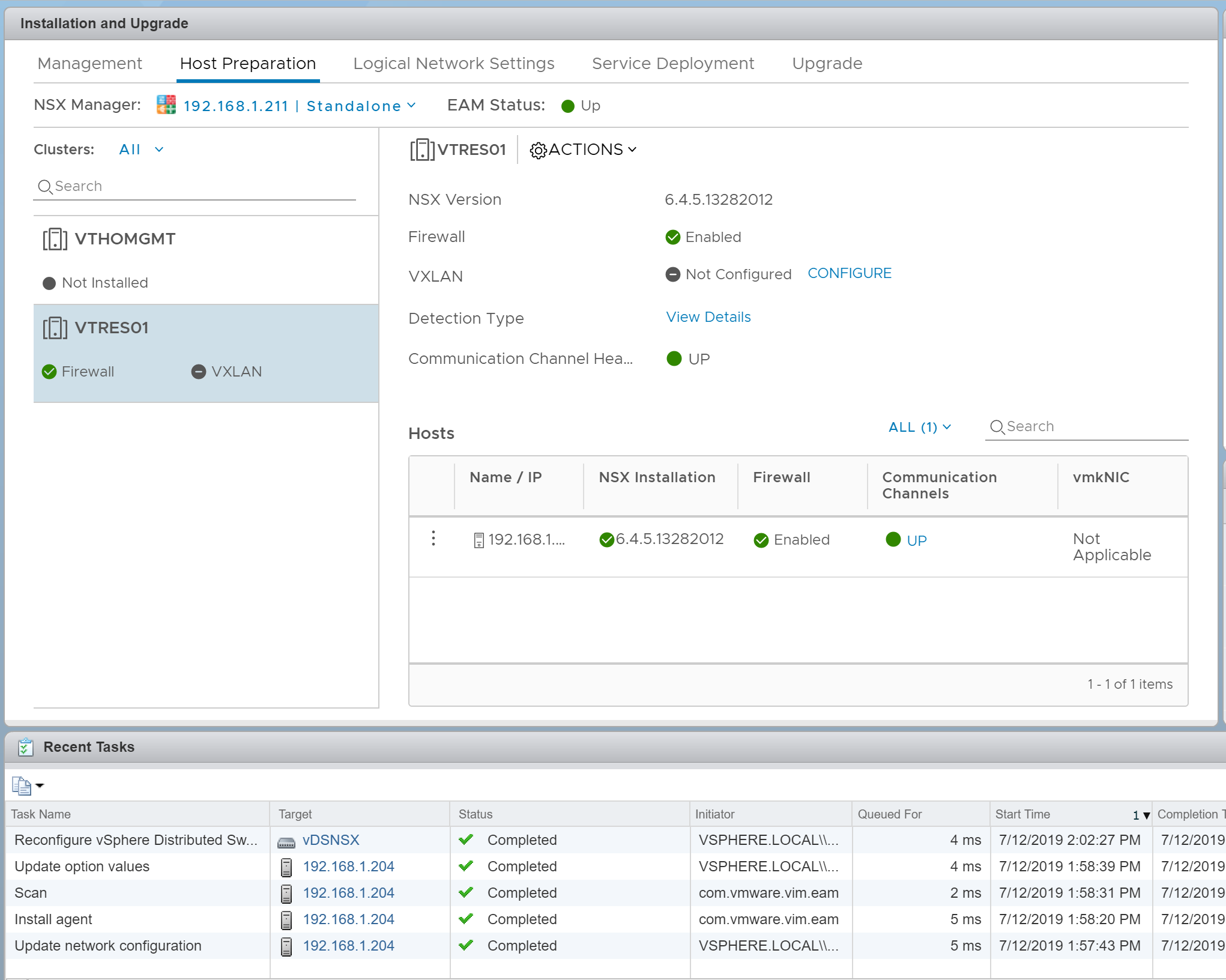Open the ALL (1) hosts filter dropdown
This screenshot has height=980, width=1226.
point(919,427)
